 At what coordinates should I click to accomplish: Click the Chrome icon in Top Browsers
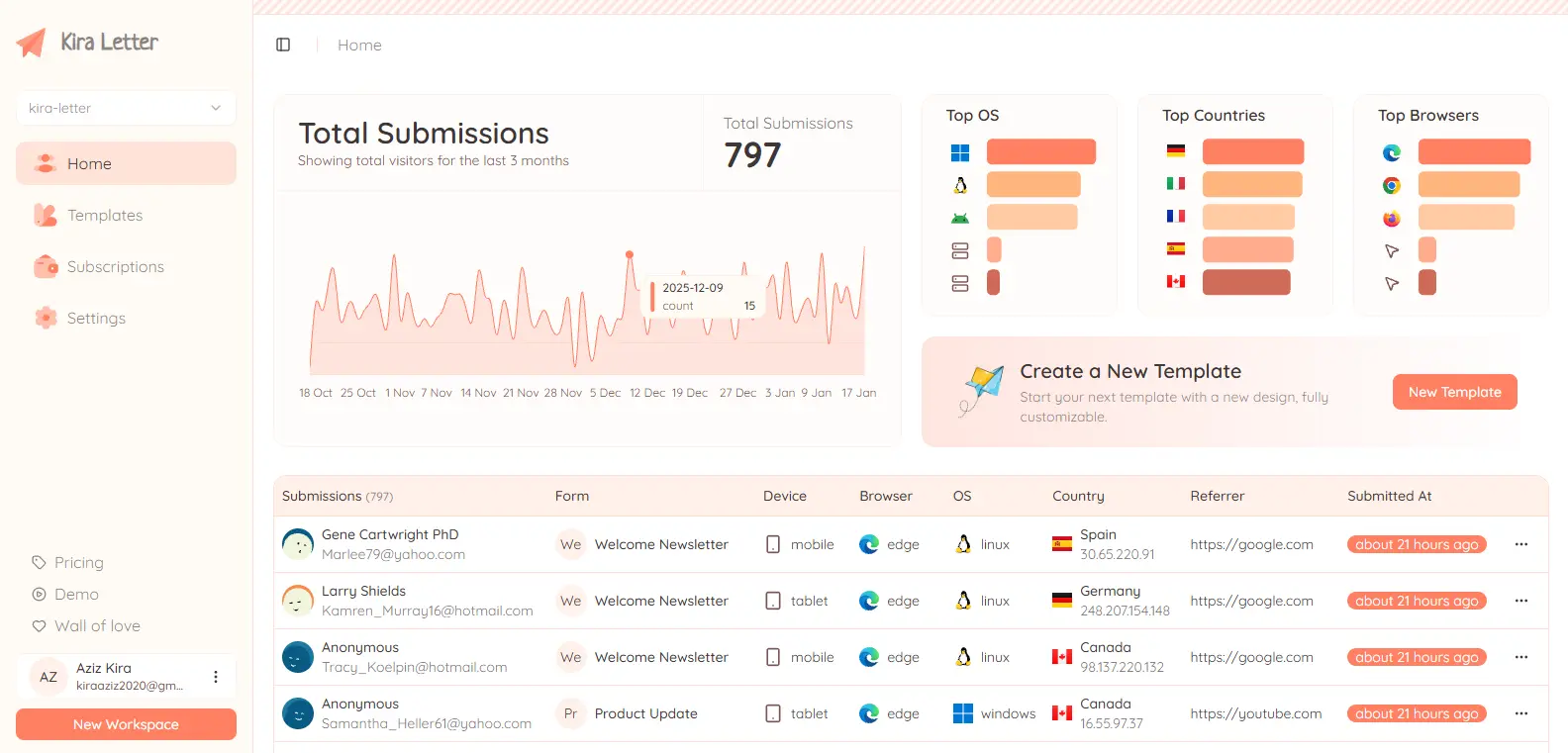1392,185
